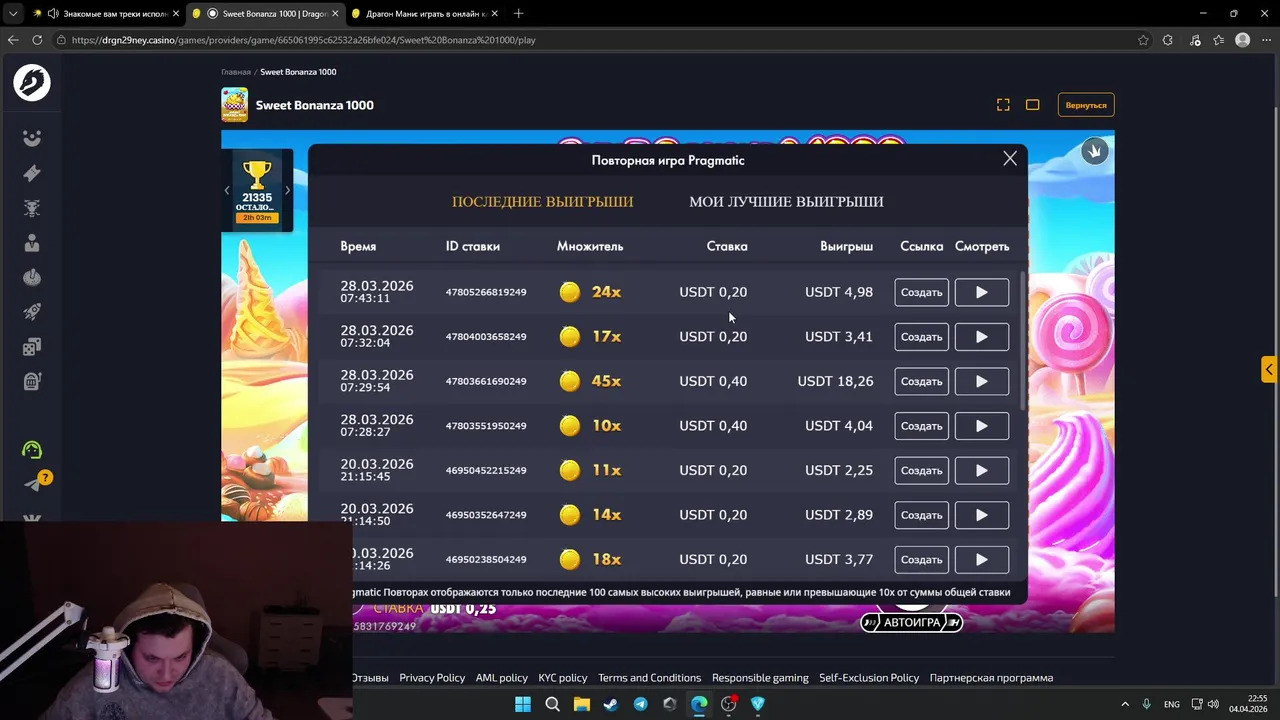The height and width of the screenshot is (720, 1280).
Task: Switch to the Драгон Мани browser tab
Action: coord(425,14)
